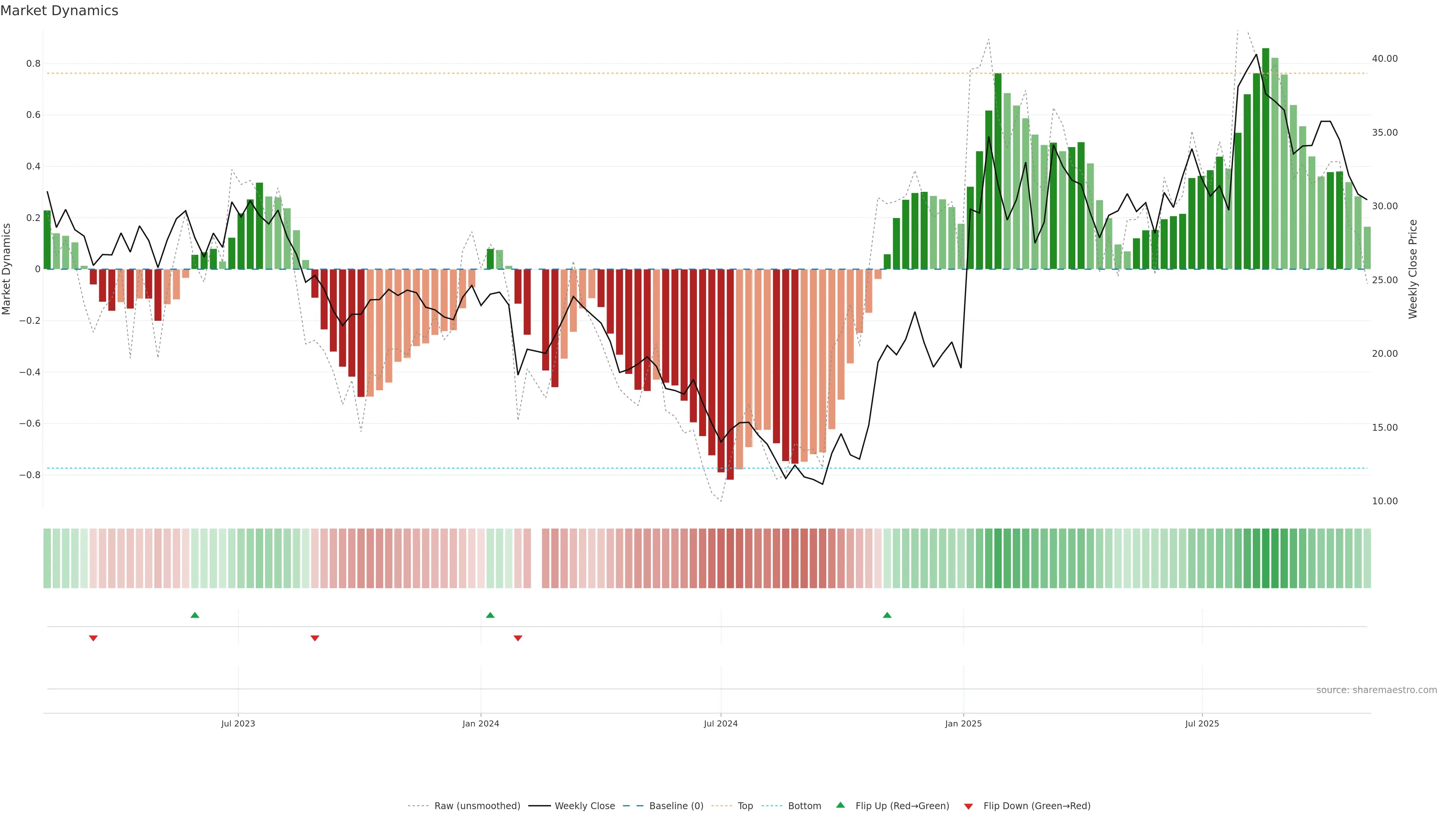Click Flip Down (Green→Red) legend triangle
Image resolution: width=1456 pixels, height=819 pixels.
[968, 806]
